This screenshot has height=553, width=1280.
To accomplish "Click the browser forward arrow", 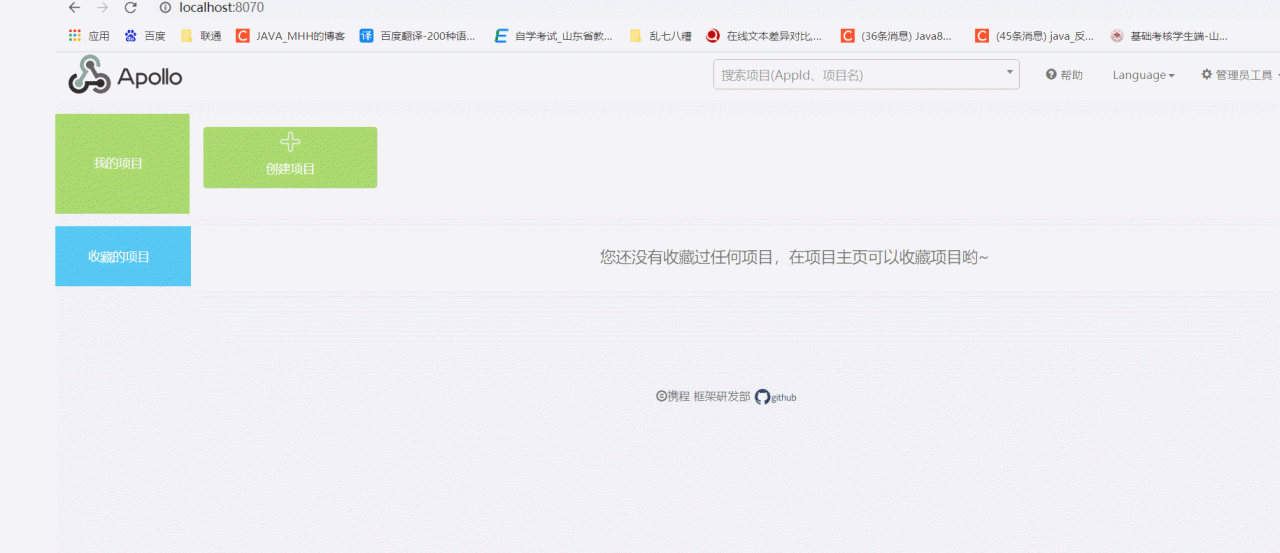I will [x=102, y=7].
